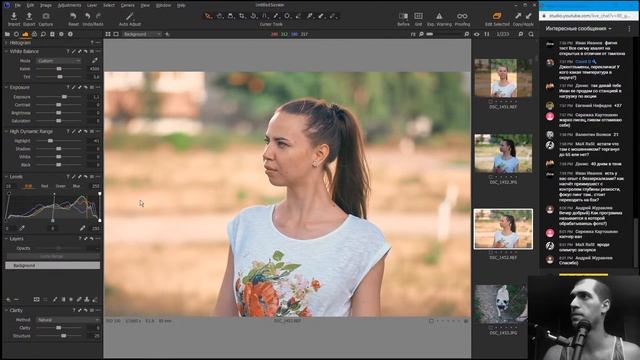640x360 pixels.
Task: Open the Background layer selector dropdown
Action: (x=142, y=34)
